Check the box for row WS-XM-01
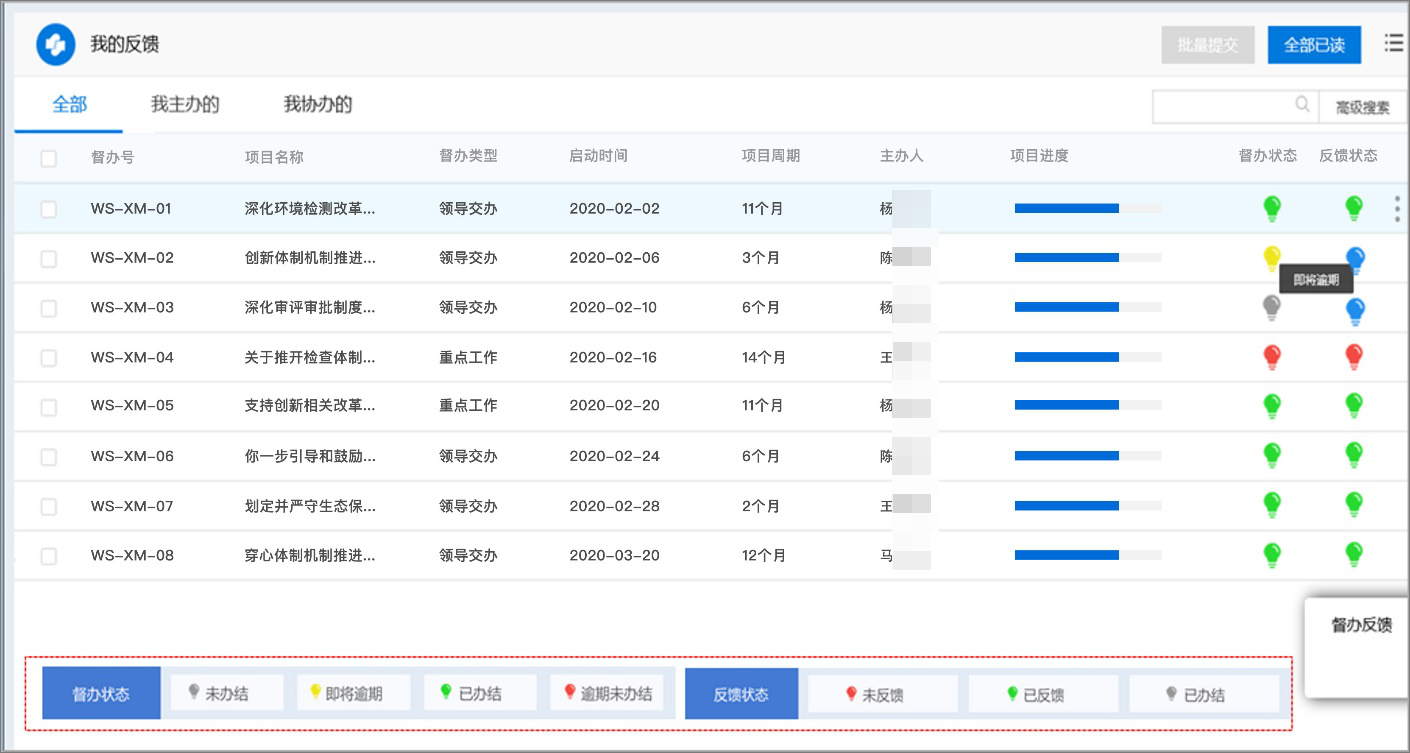The width and height of the screenshot is (1410, 753). pyautogui.click(x=48, y=209)
